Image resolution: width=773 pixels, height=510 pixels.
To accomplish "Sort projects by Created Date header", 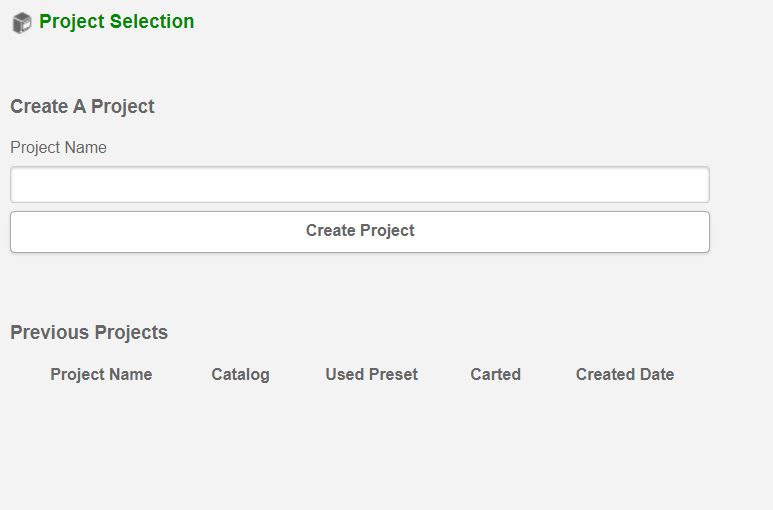I will coord(625,375).
